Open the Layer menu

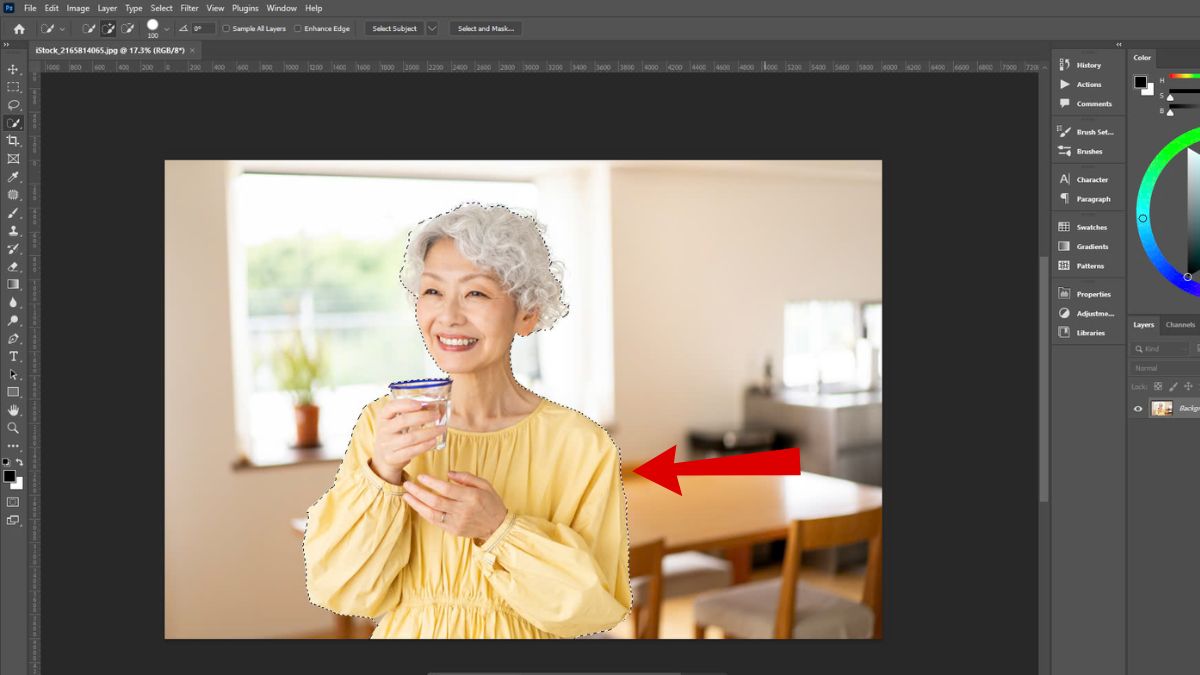(107, 8)
